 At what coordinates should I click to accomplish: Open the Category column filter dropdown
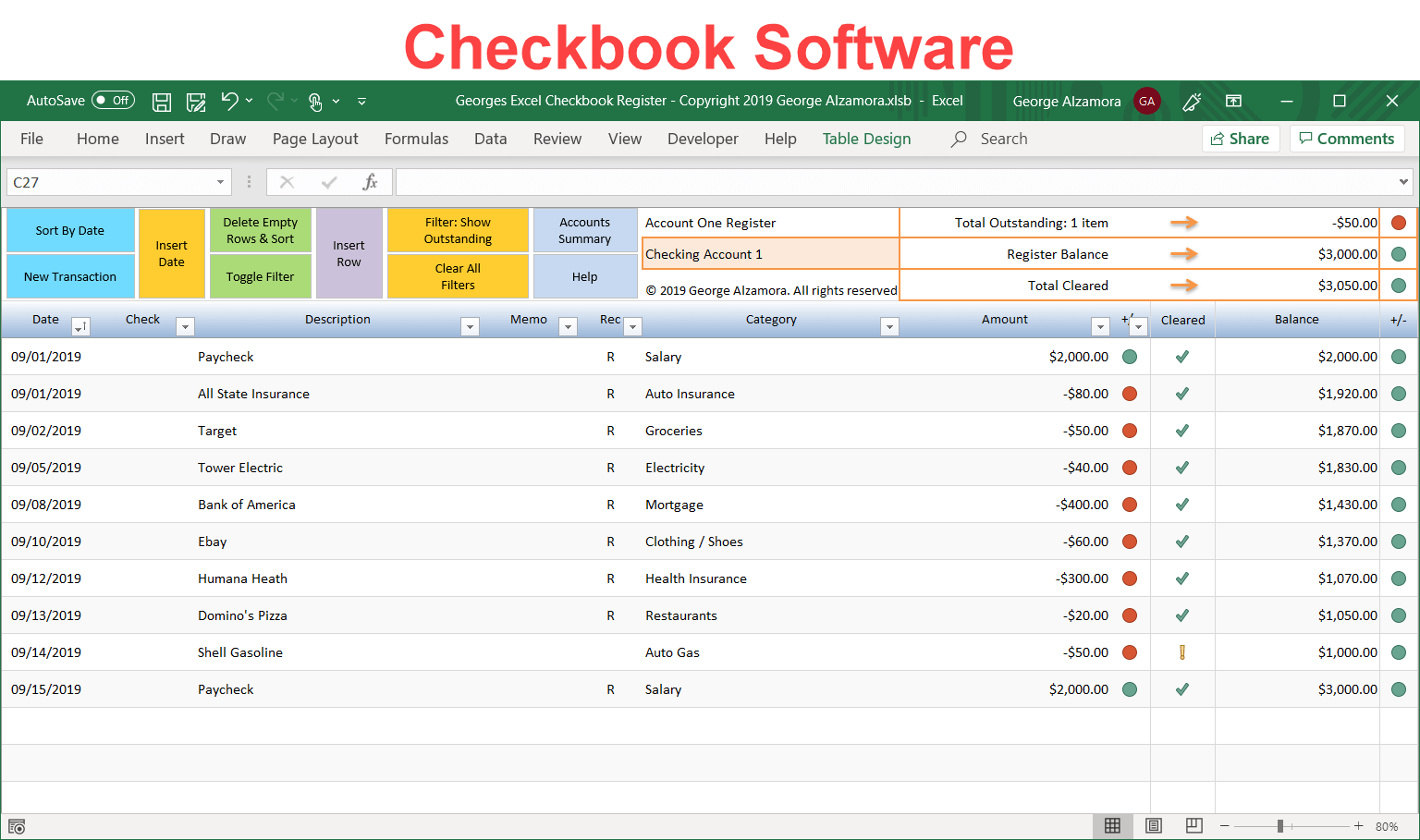(889, 326)
